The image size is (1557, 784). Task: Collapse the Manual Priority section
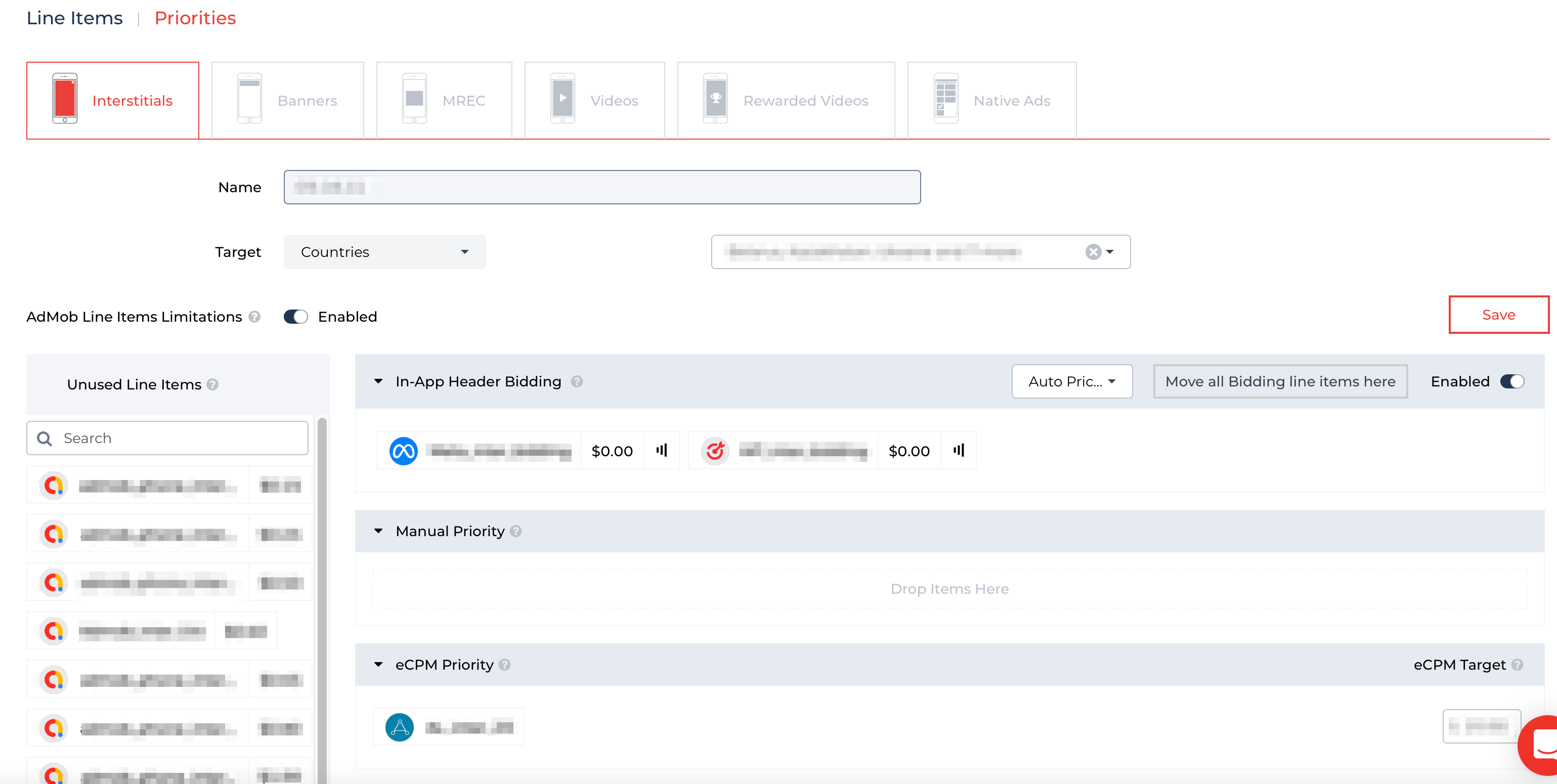click(378, 531)
